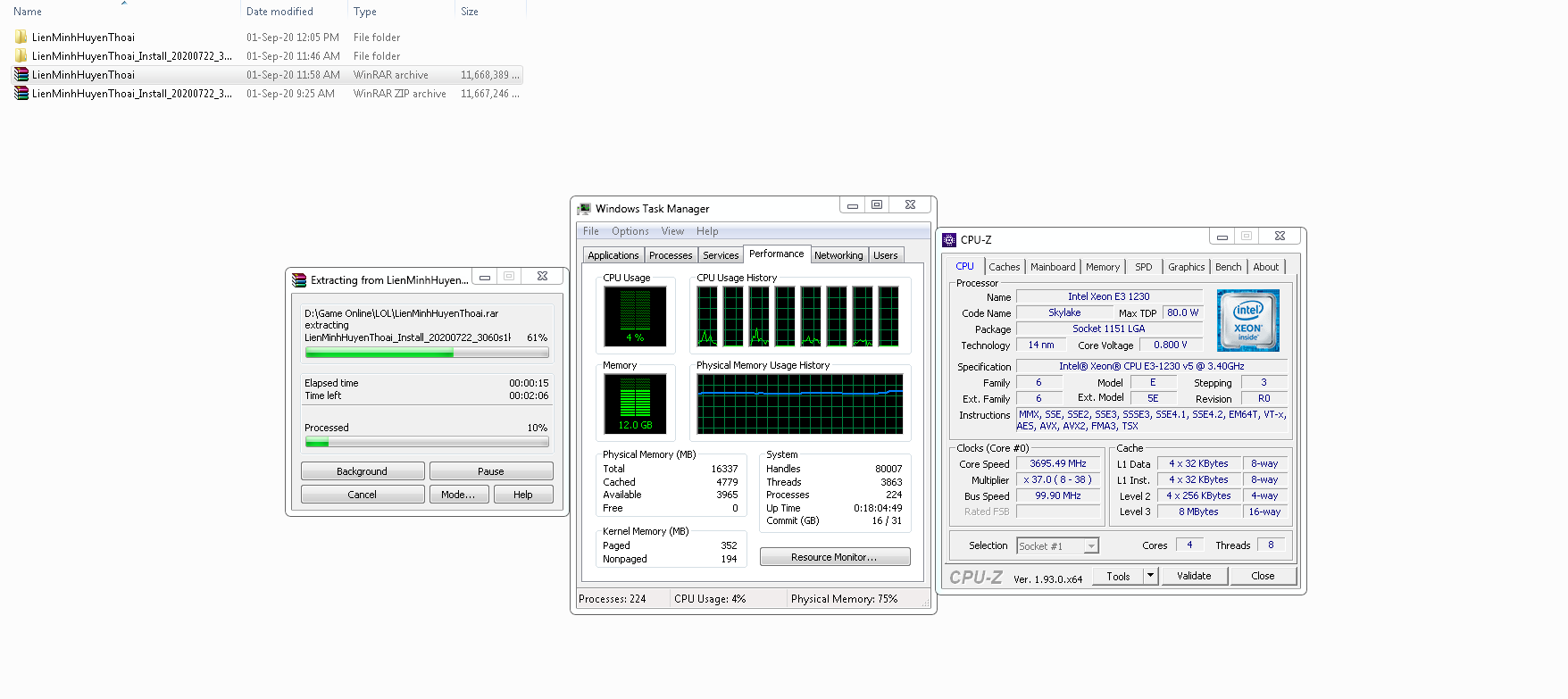This screenshot has width=1568, height=699.
Task: Select the LienMinhHuyenThoai folder icon
Action: (21, 37)
